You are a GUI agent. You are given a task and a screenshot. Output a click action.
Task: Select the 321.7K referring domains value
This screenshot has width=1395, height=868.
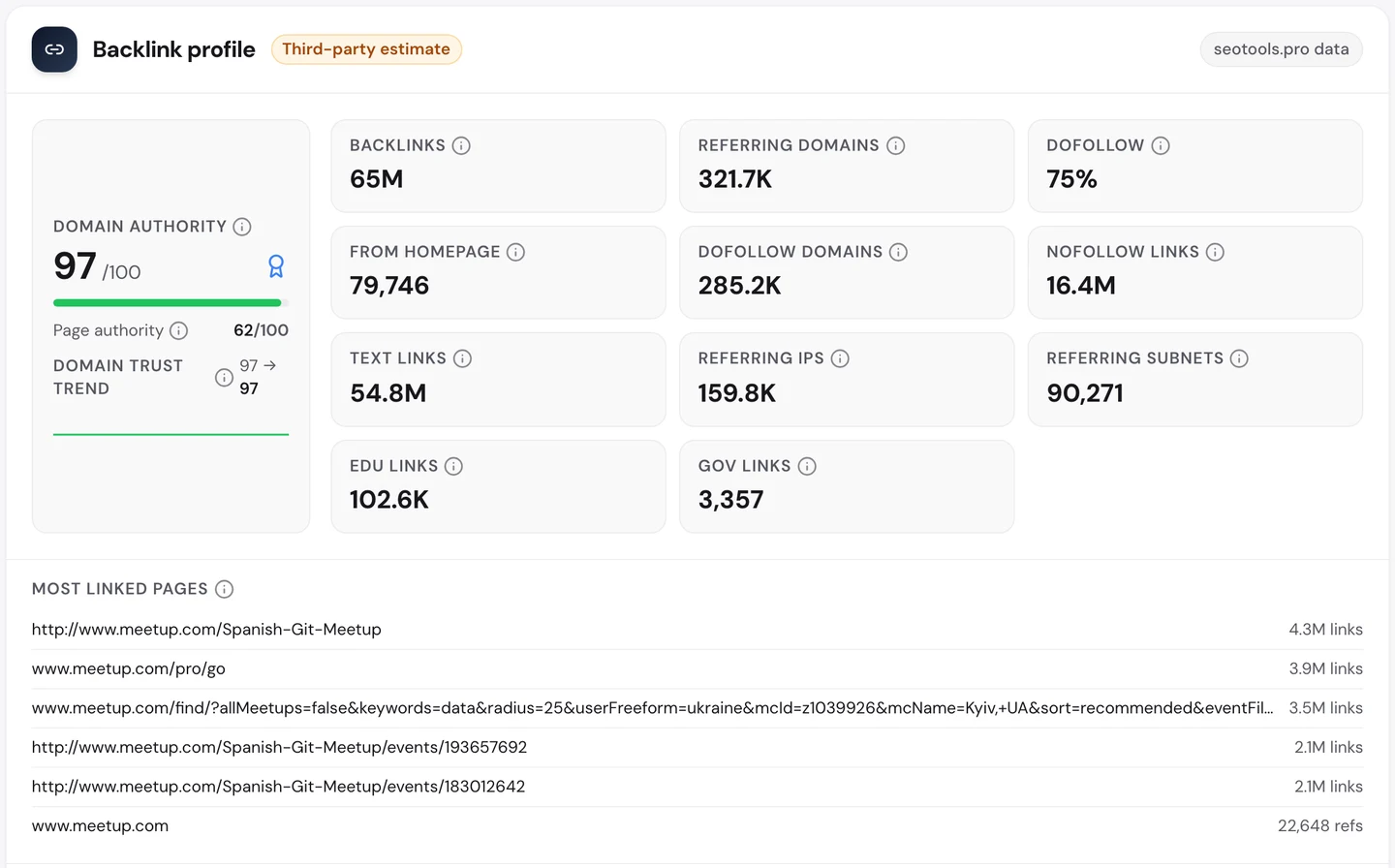(735, 179)
